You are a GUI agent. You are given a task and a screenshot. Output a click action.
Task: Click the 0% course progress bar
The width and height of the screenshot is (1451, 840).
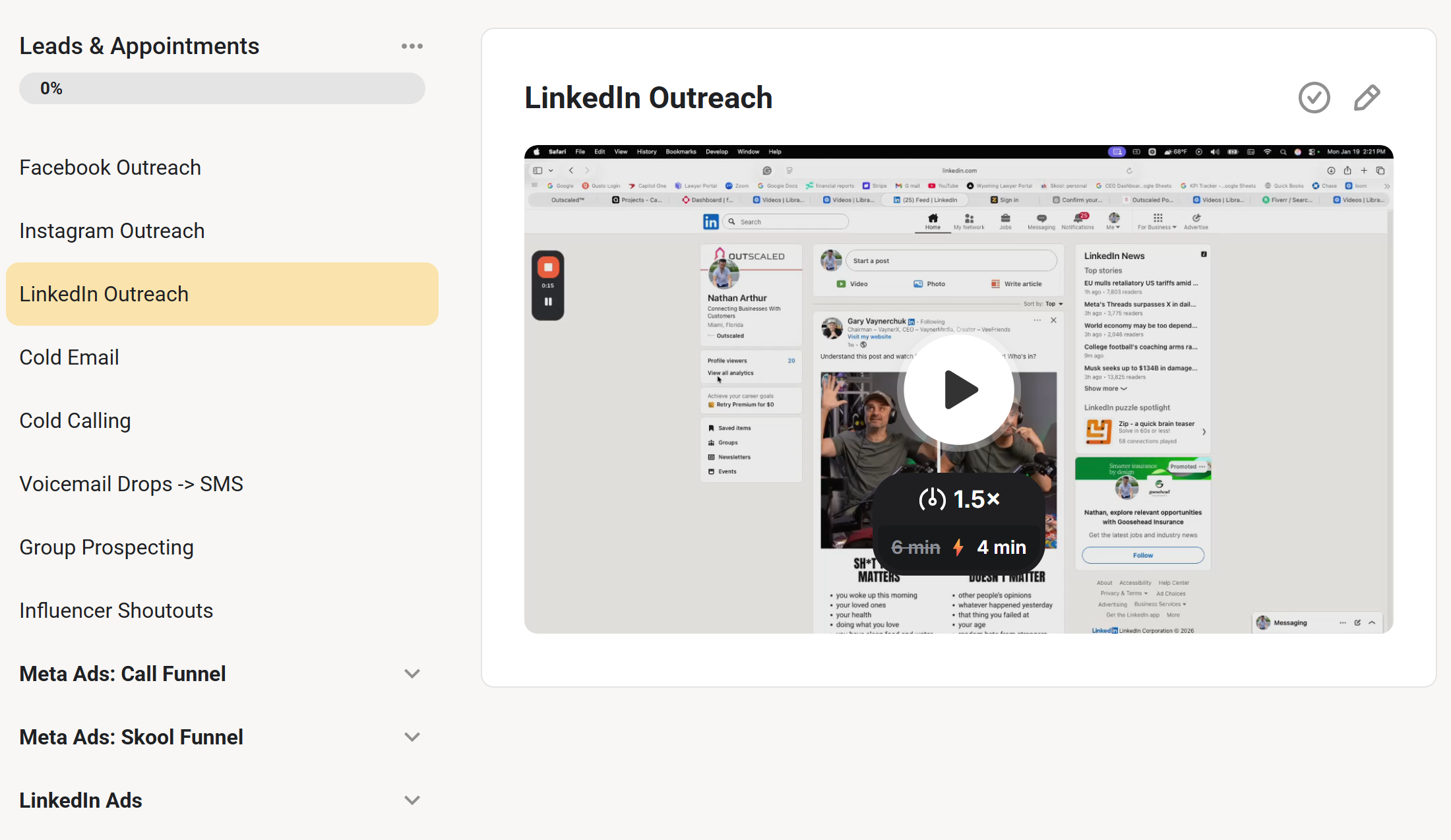click(x=222, y=88)
